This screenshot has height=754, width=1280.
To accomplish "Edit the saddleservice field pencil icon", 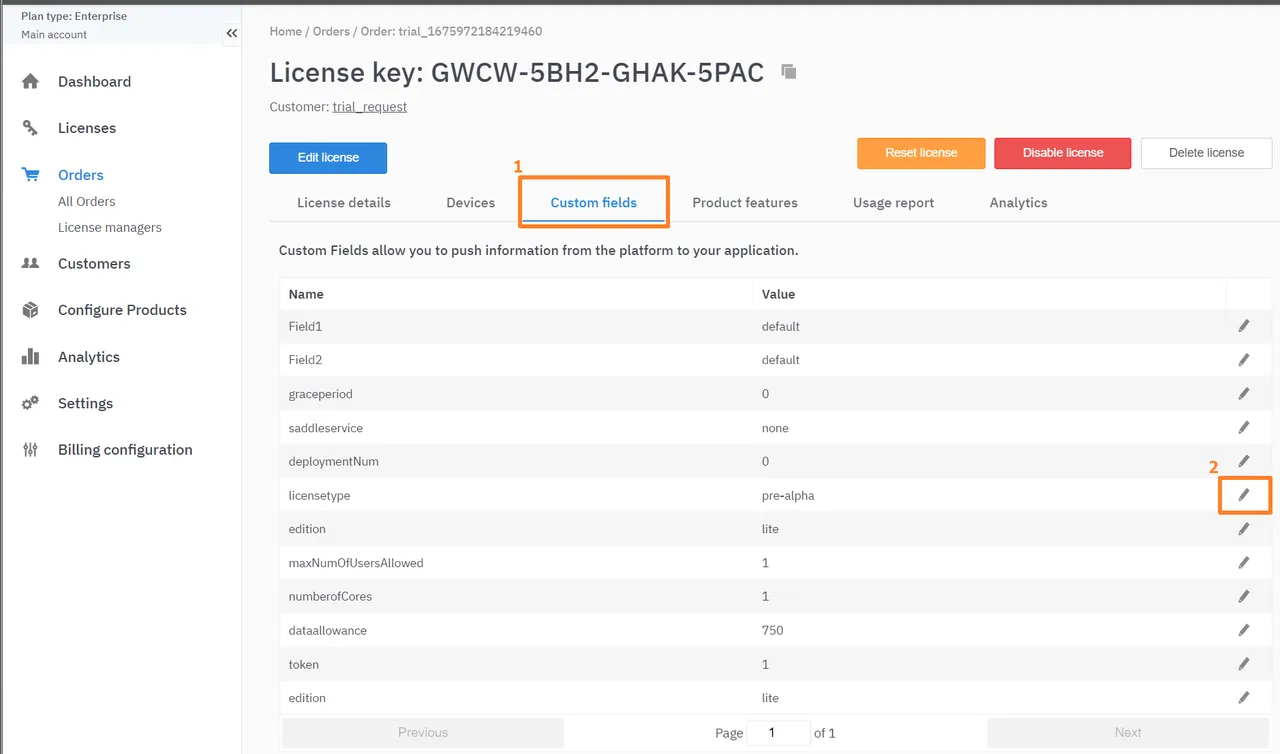I will 1244,427.
